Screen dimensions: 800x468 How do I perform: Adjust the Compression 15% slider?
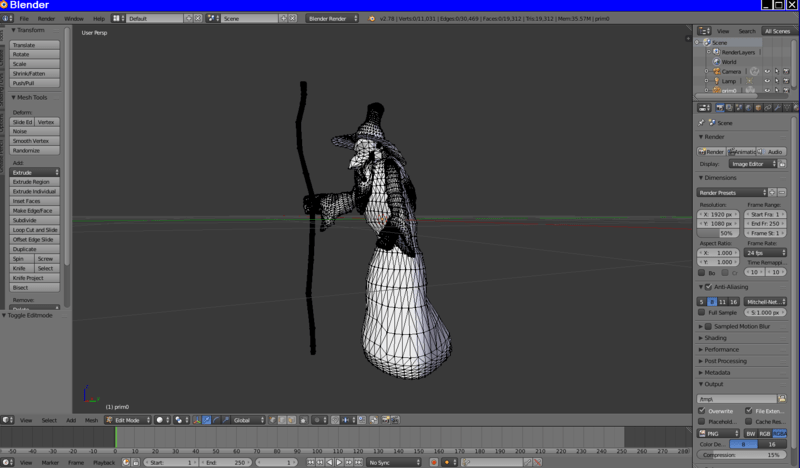pos(741,455)
